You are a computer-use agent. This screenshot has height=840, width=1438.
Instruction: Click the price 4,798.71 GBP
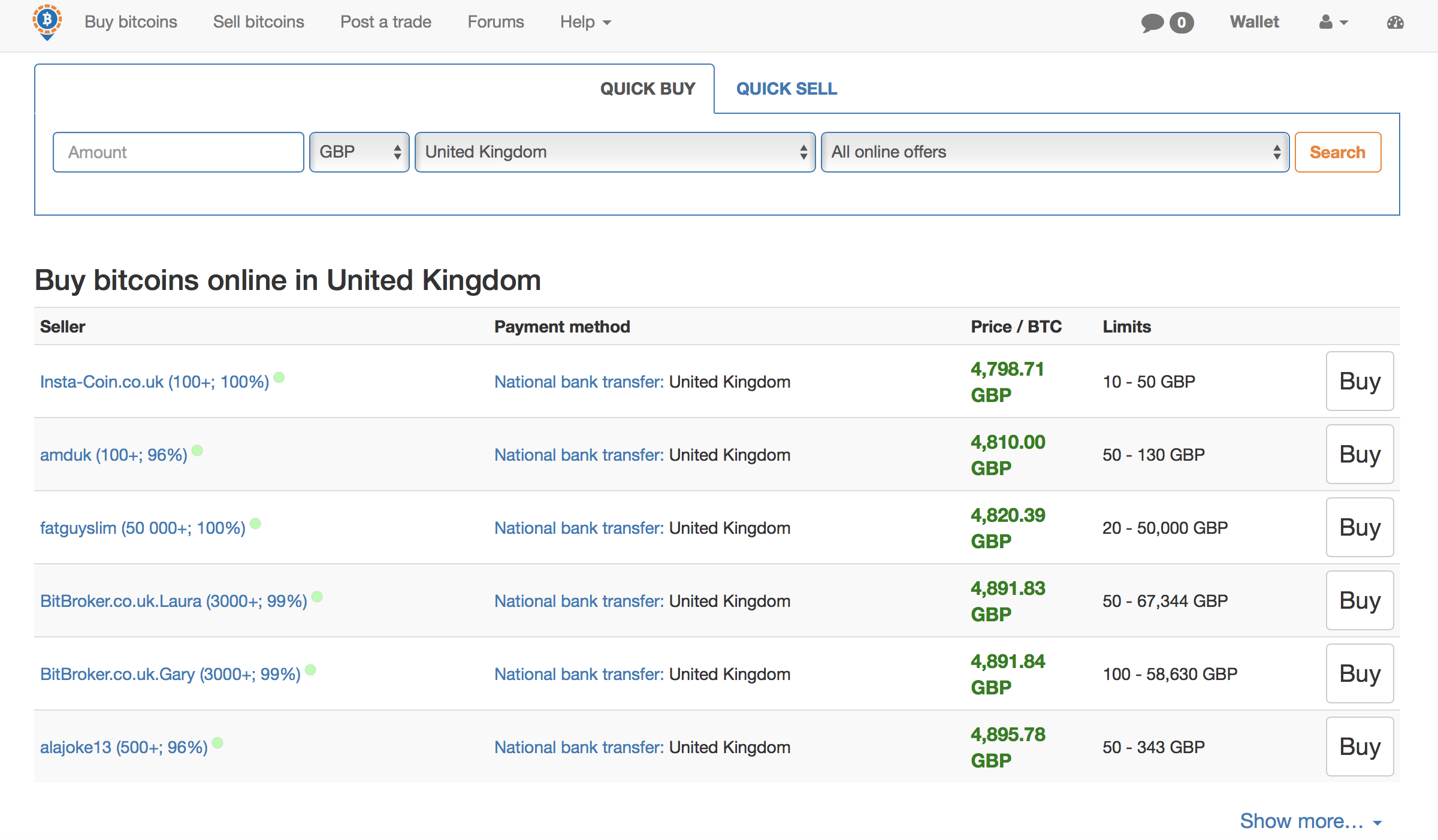pyautogui.click(x=1008, y=382)
